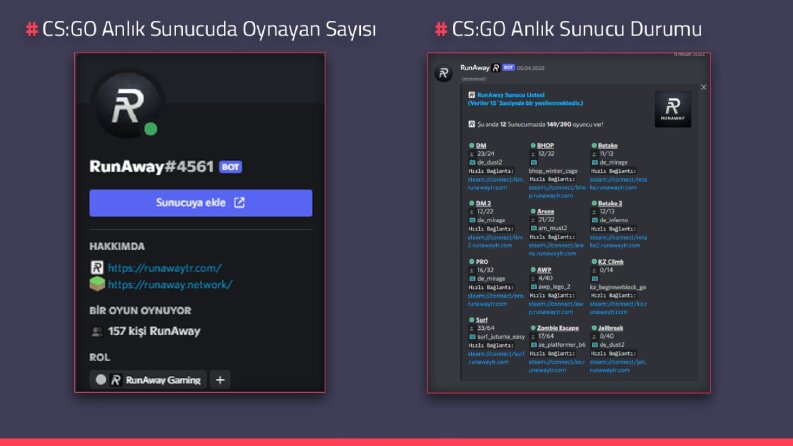This screenshot has width=793, height=446.
Task: Open the DM 2 steam connect link
Action: [x=495, y=241]
